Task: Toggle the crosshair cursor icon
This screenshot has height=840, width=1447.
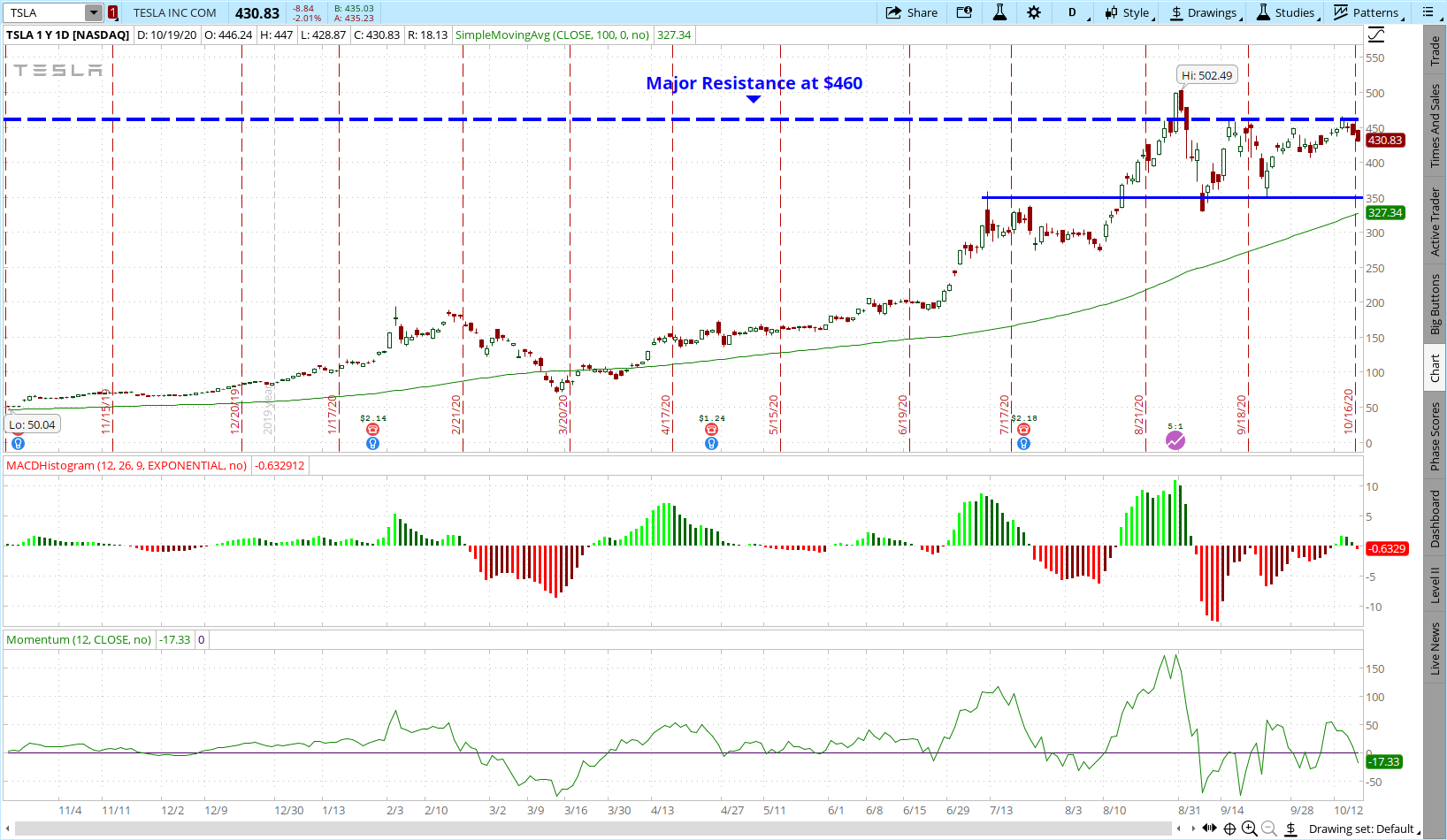Action: [x=1229, y=829]
